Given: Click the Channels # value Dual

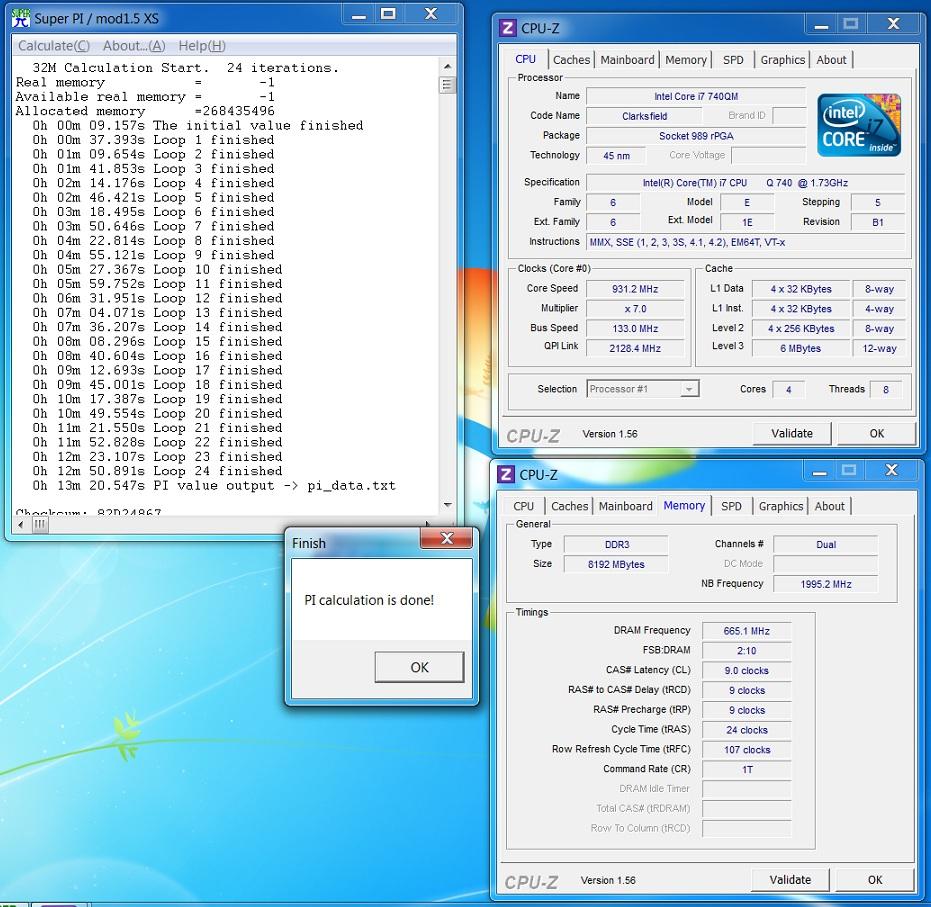Looking at the screenshot, I should pyautogui.click(x=825, y=544).
